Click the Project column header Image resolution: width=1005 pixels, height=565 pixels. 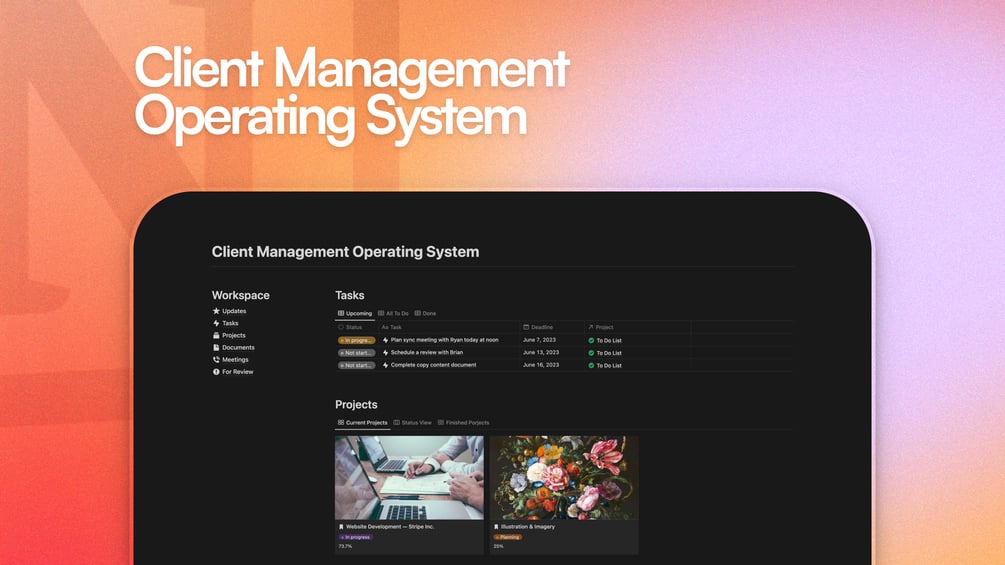click(x=601, y=327)
